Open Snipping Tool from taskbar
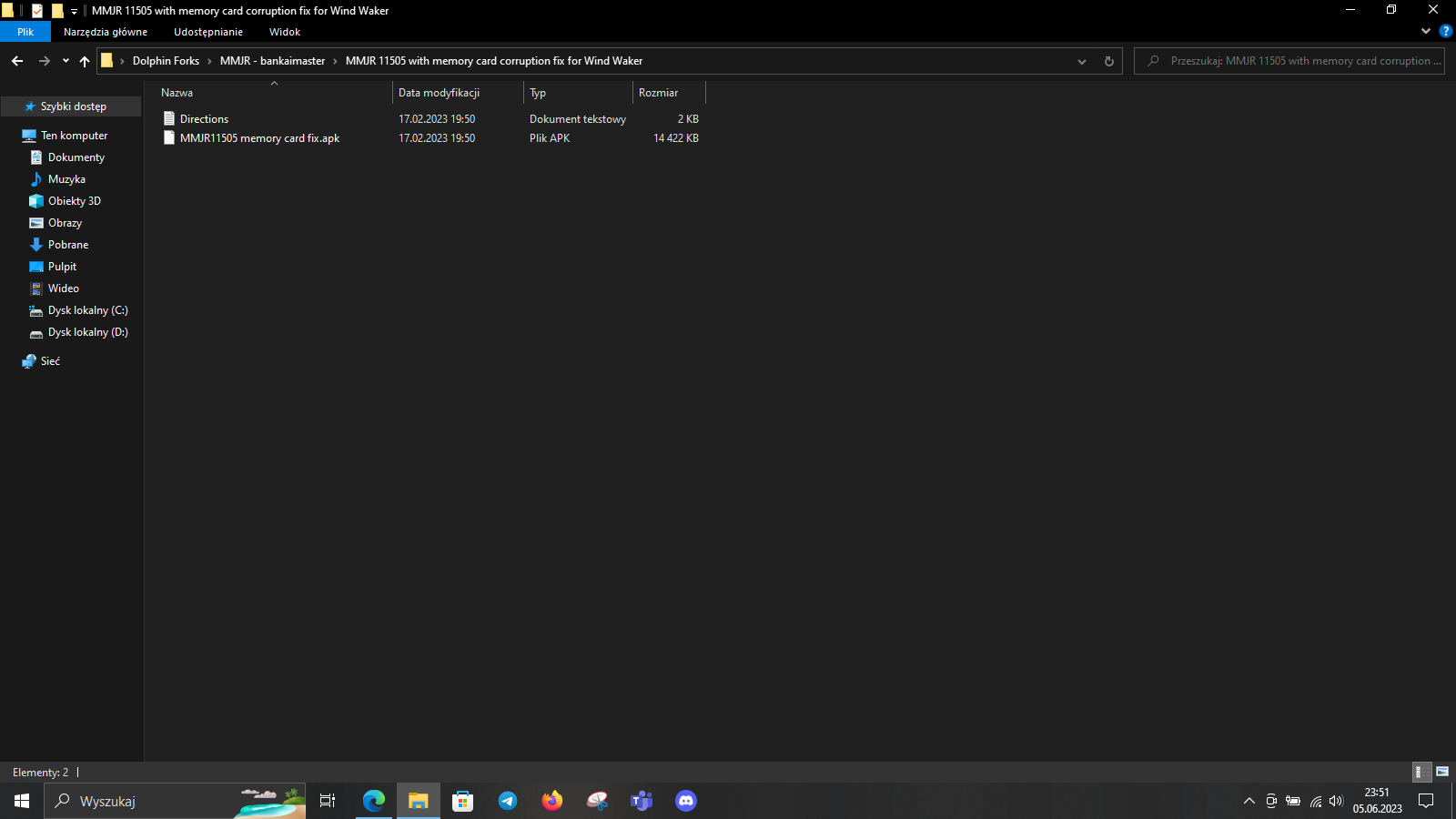The height and width of the screenshot is (819, 1456). [597, 801]
